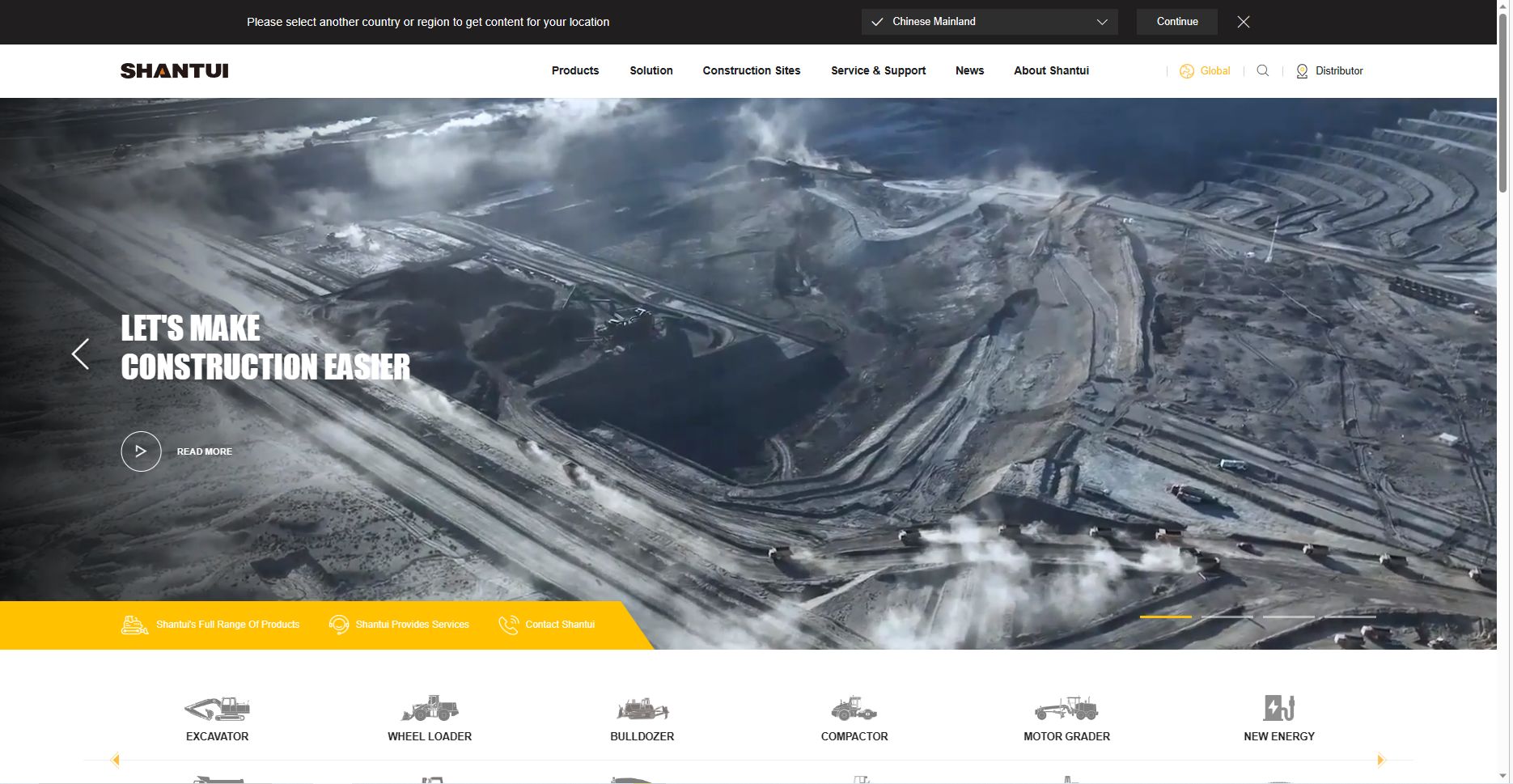Select the third hero slide indicator
The width and height of the screenshot is (1513, 784).
point(1288,617)
